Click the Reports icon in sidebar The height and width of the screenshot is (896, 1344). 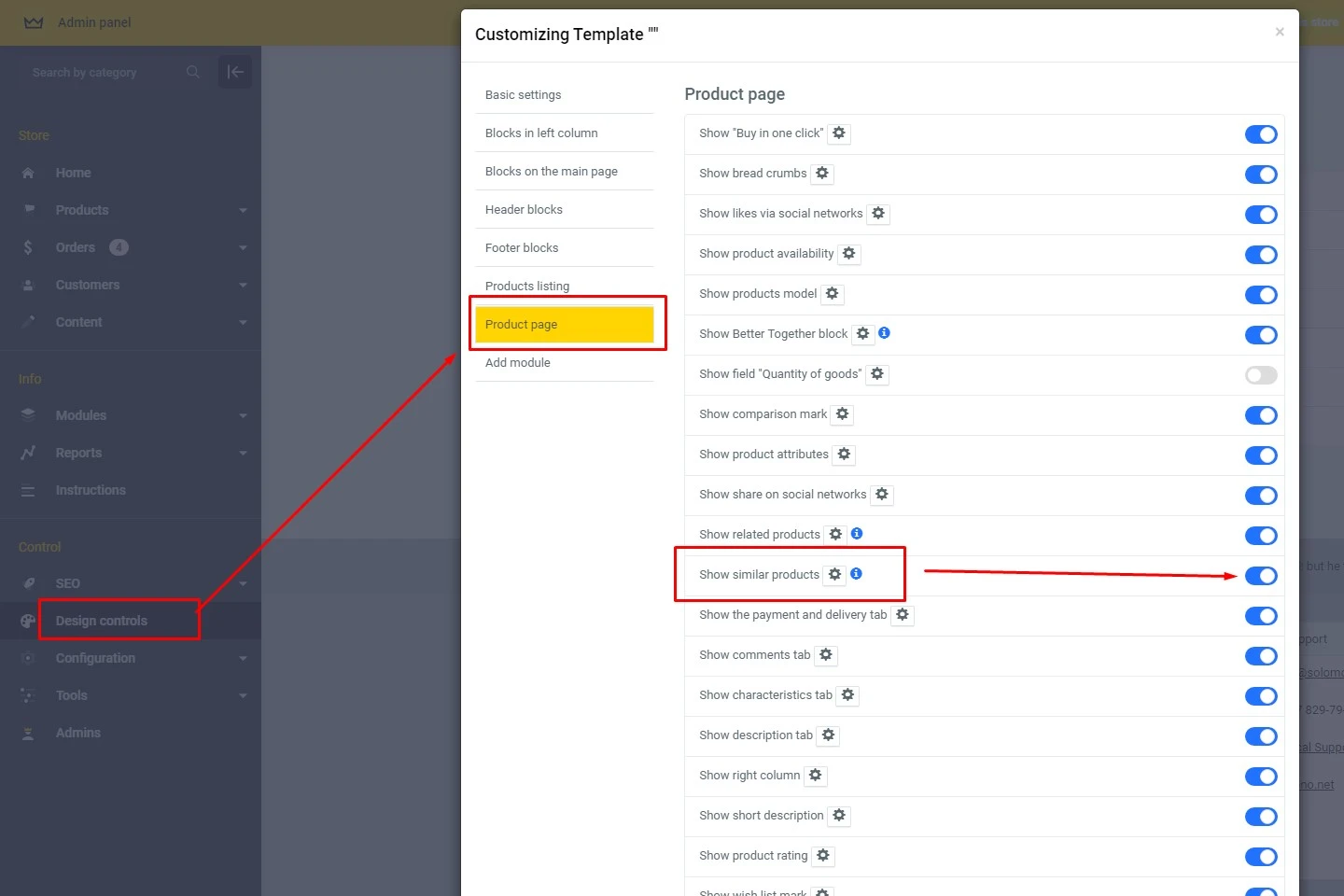point(28,453)
